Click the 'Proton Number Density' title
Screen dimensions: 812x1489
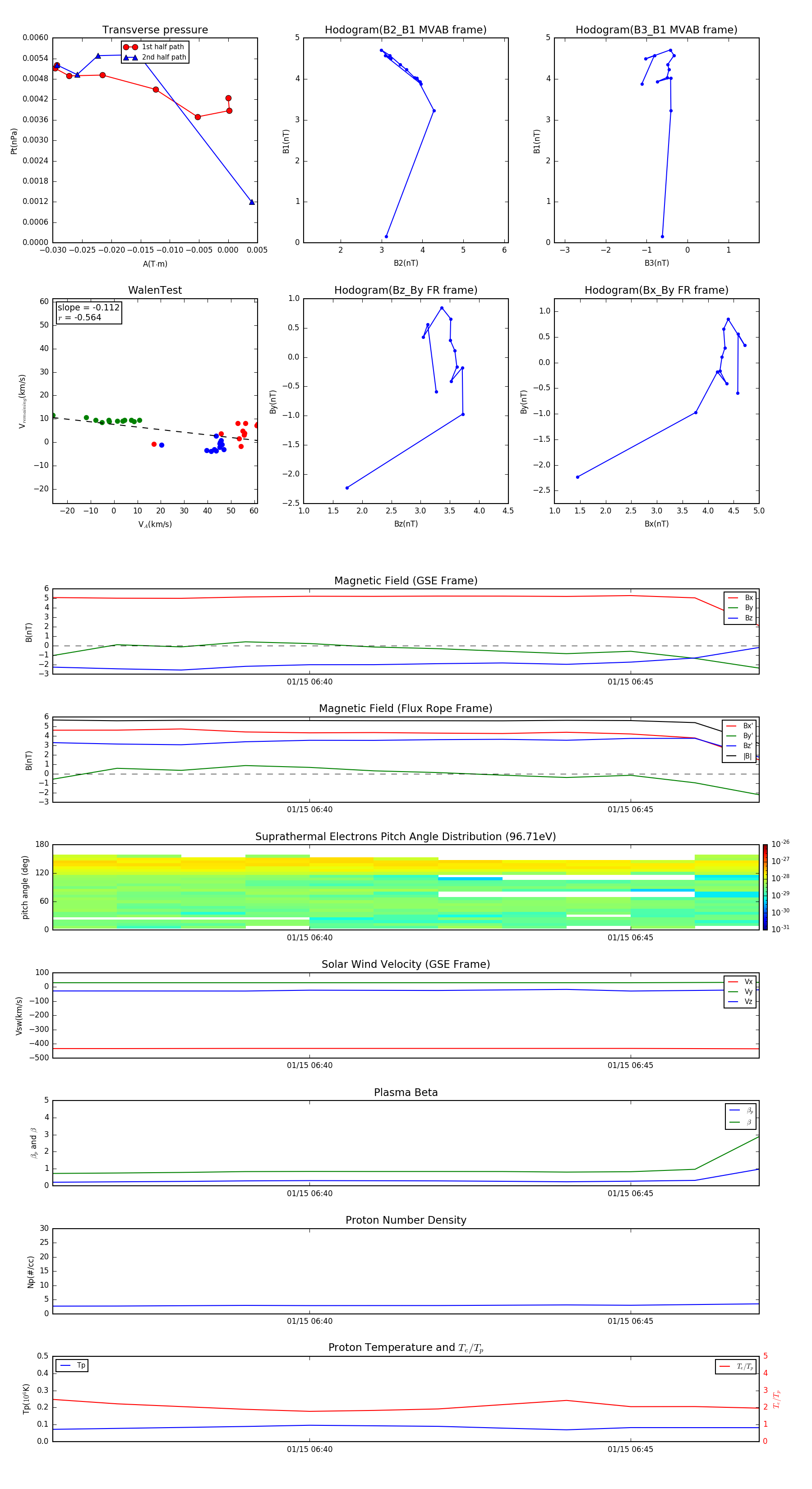click(x=406, y=1220)
